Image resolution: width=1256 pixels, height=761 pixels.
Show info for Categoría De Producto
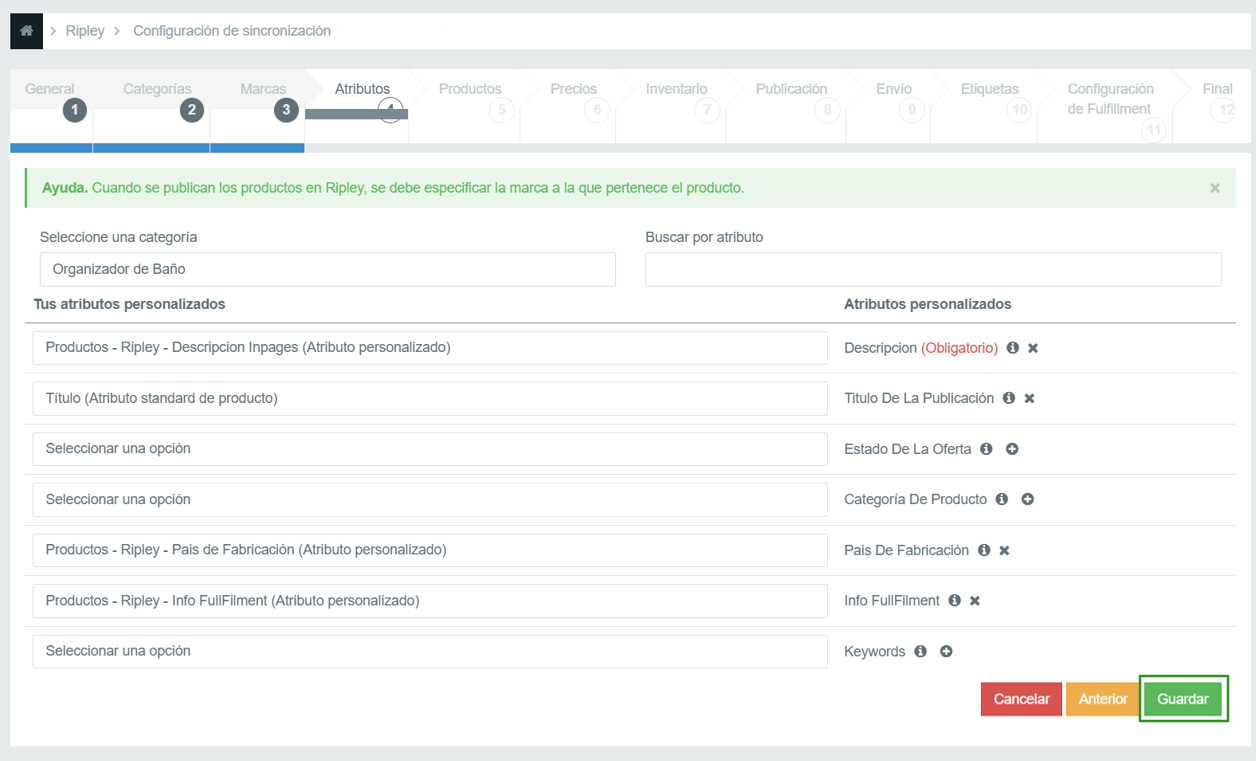[x=1002, y=499]
